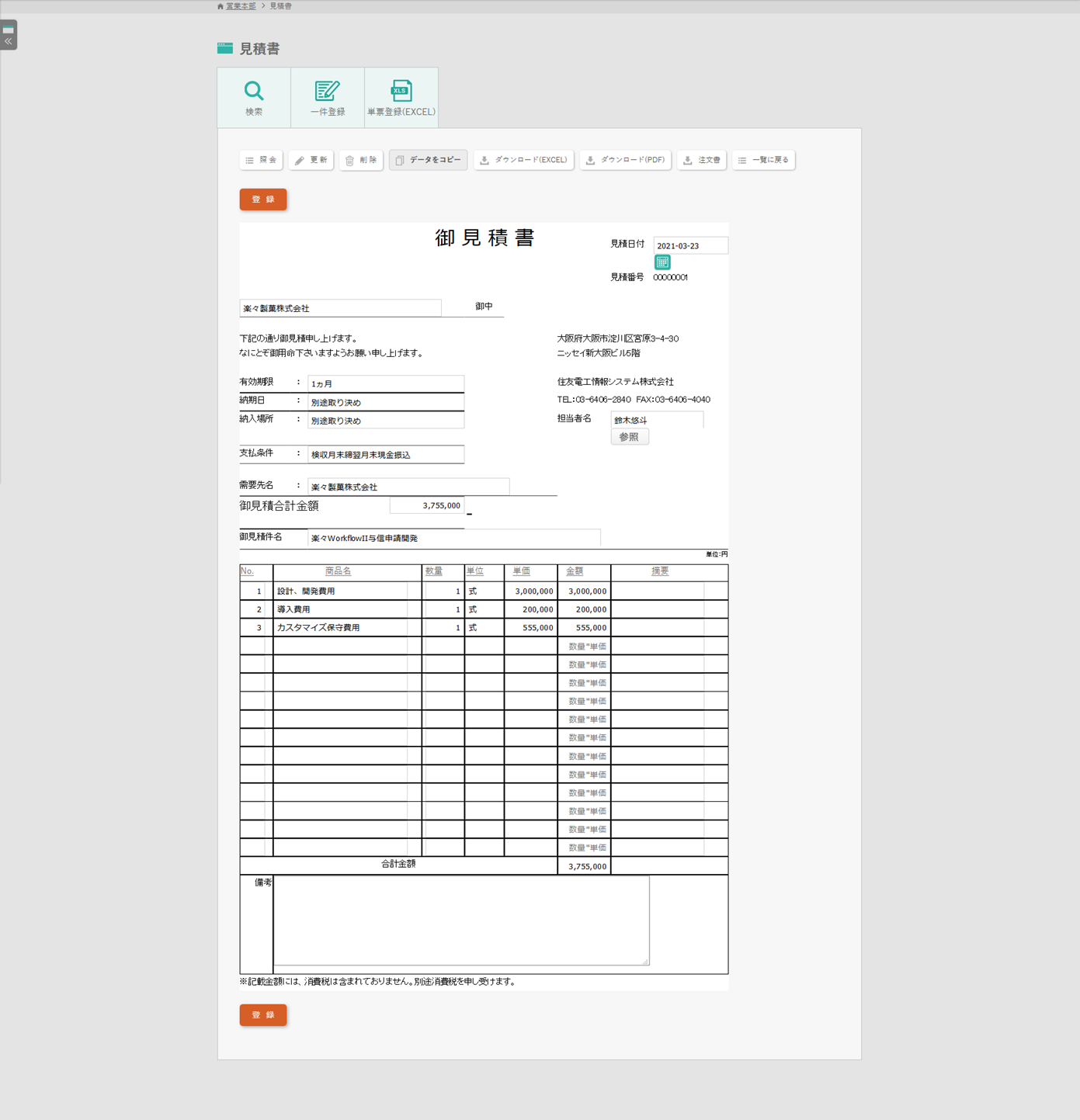Screen dimensions: 1080x1120
Task: Click the 更新 pencil button
Action: point(311,160)
